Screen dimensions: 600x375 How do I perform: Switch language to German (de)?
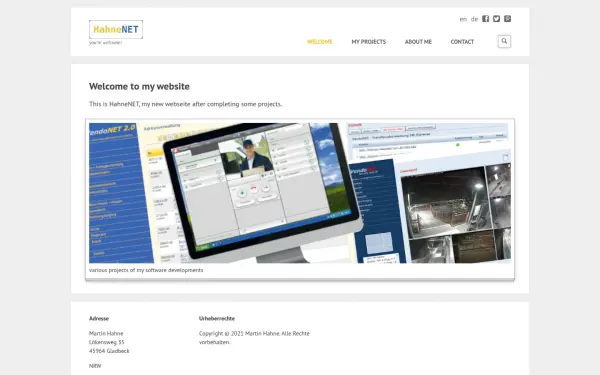[474, 19]
